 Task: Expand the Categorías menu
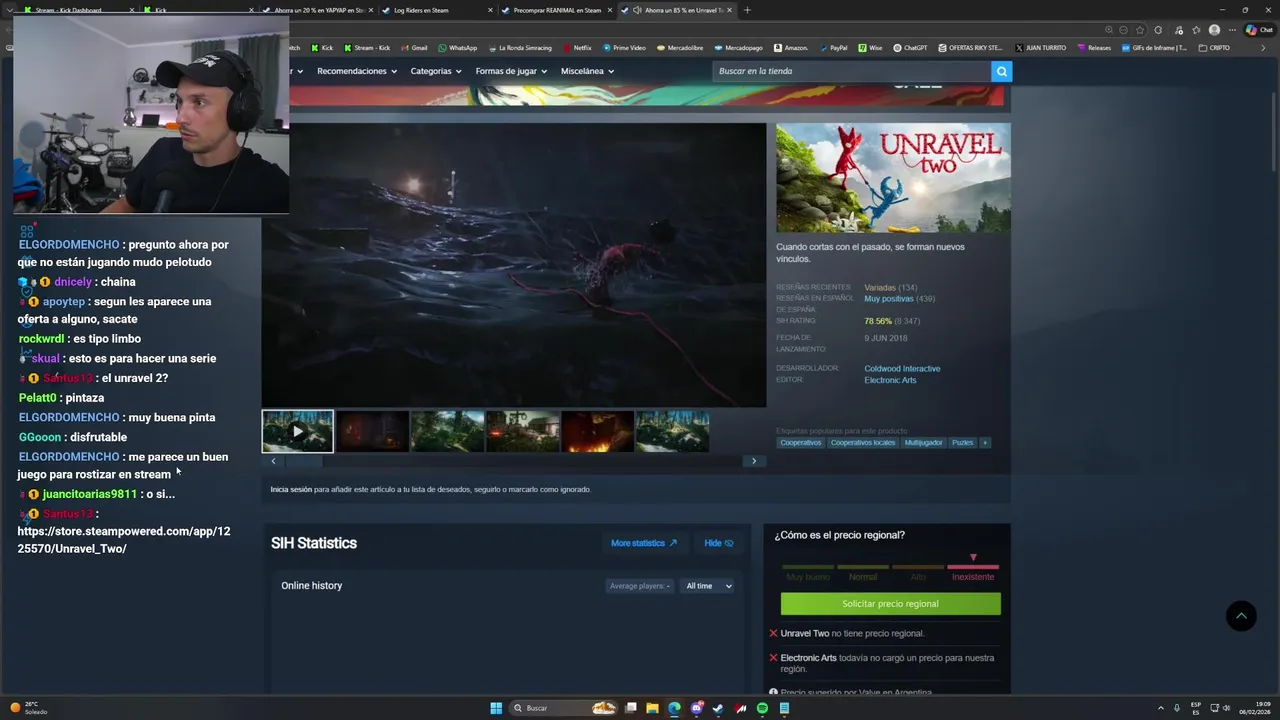(x=436, y=71)
